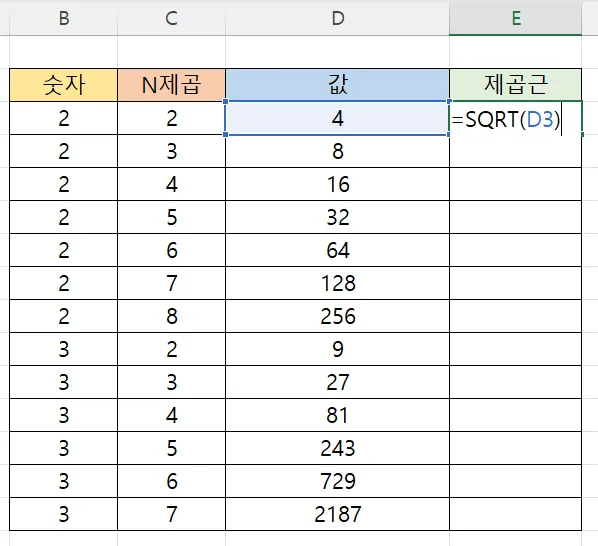The height and width of the screenshot is (546, 598).
Task: Click the cell being edited with =SQRT(D3)
Action: [x=516, y=118]
